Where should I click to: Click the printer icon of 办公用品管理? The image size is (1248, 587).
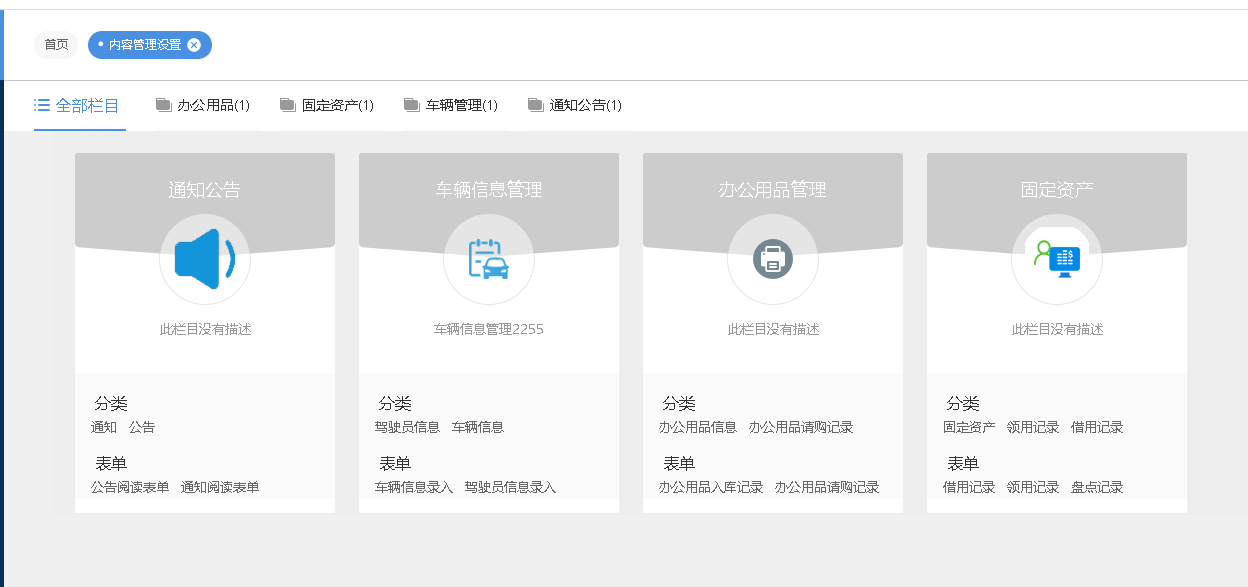tap(773, 259)
